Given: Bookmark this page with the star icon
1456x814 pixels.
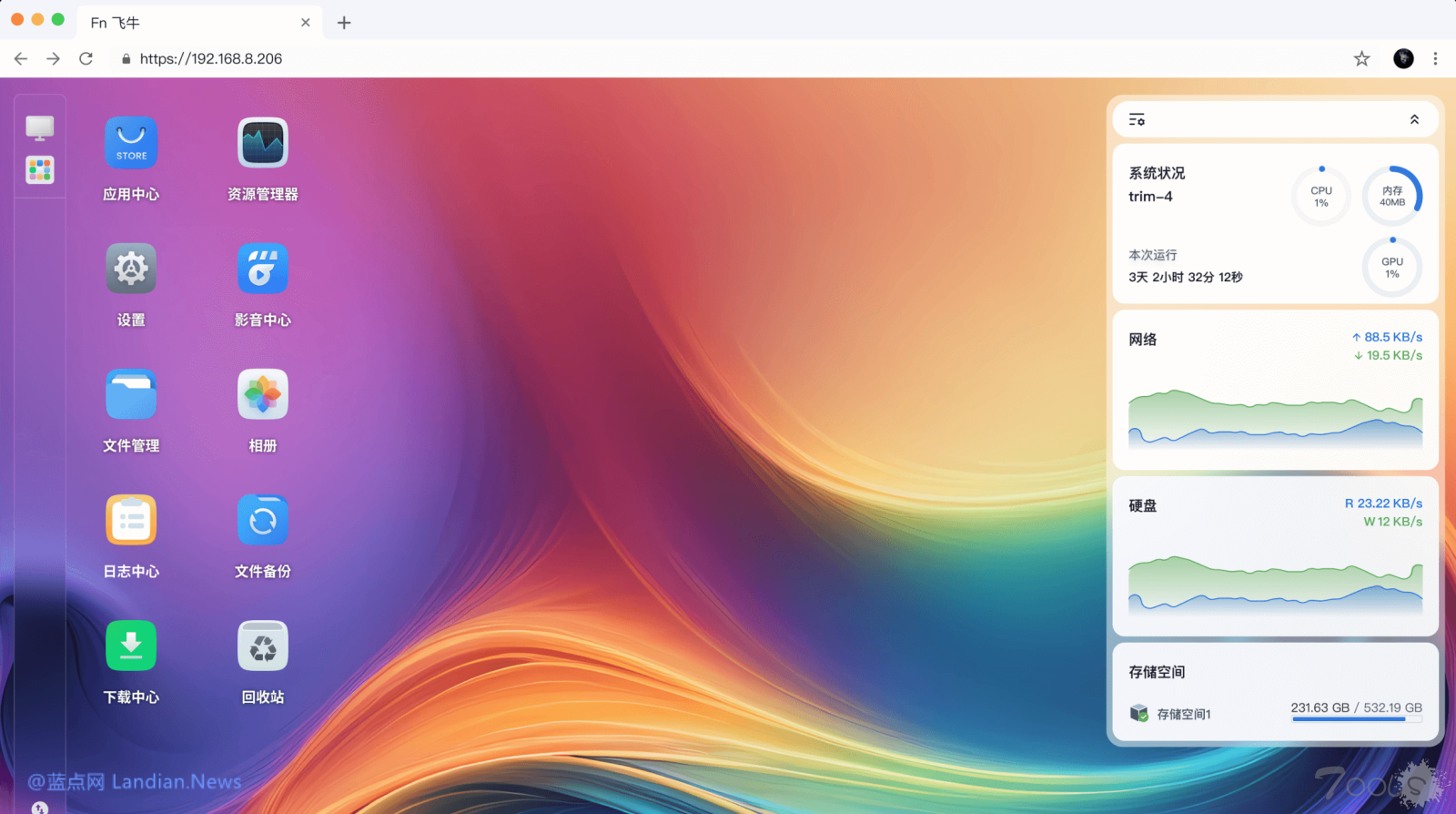Looking at the screenshot, I should 1361,58.
